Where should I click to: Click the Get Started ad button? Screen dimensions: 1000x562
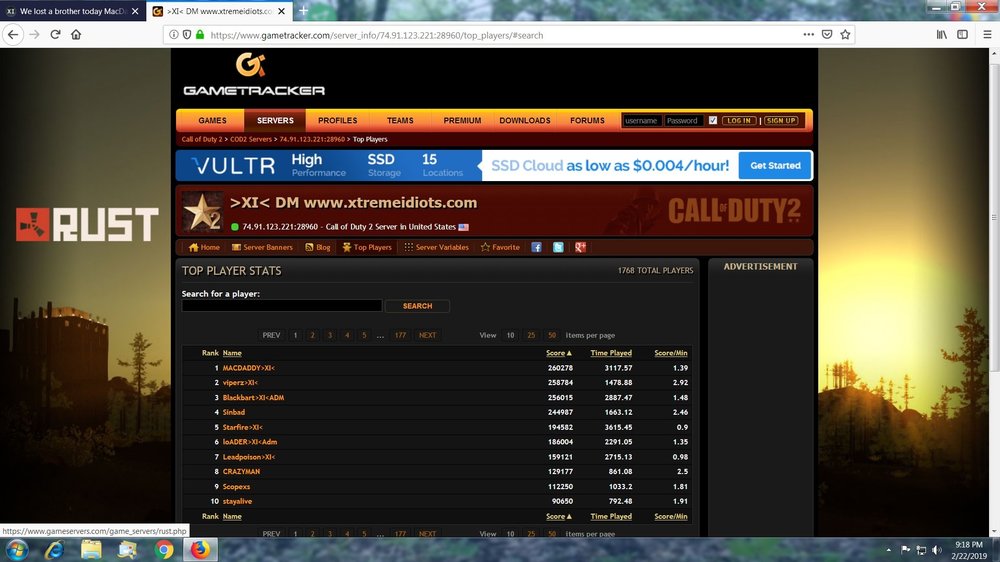point(775,166)
